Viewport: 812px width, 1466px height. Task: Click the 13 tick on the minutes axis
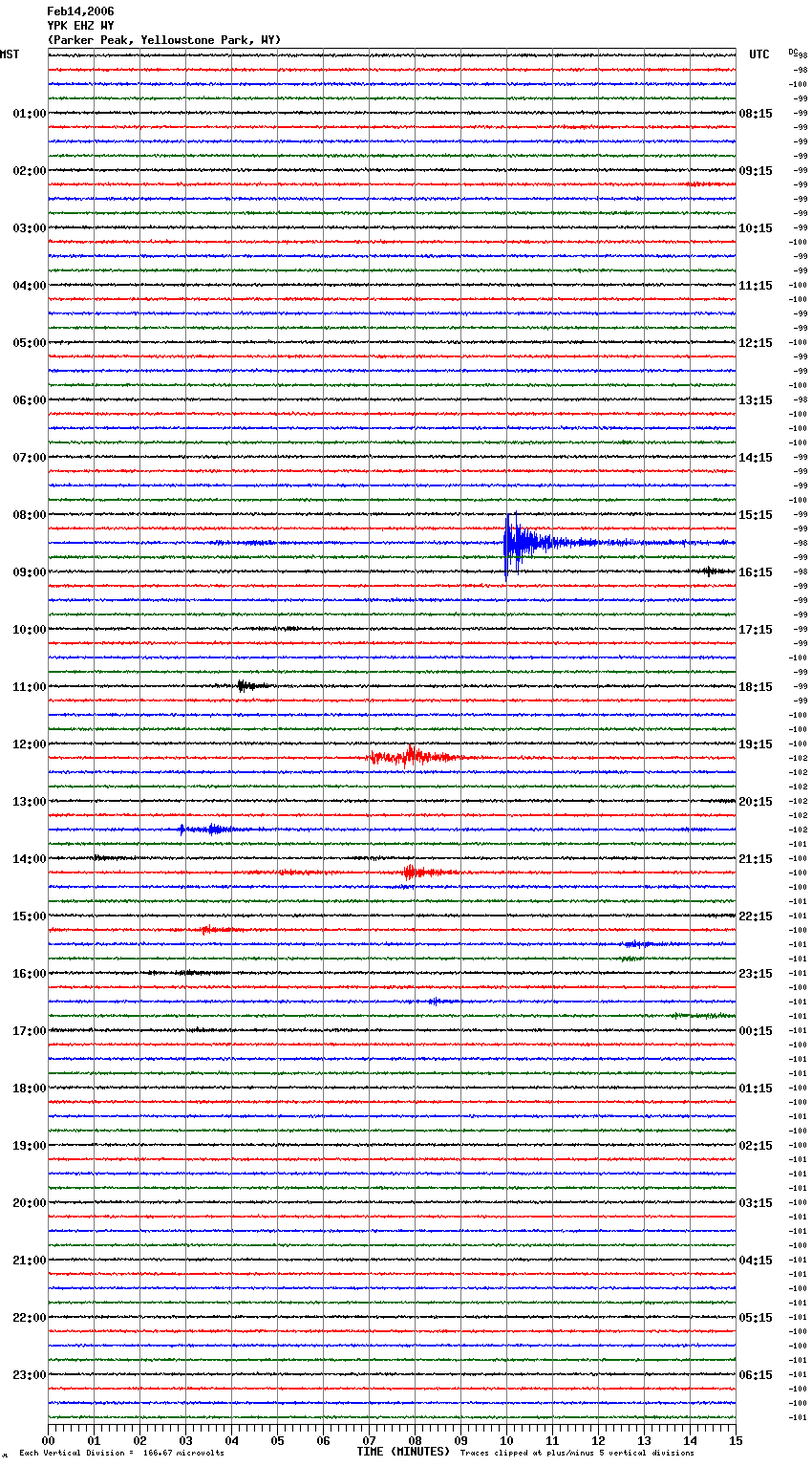pos(644,1440)
